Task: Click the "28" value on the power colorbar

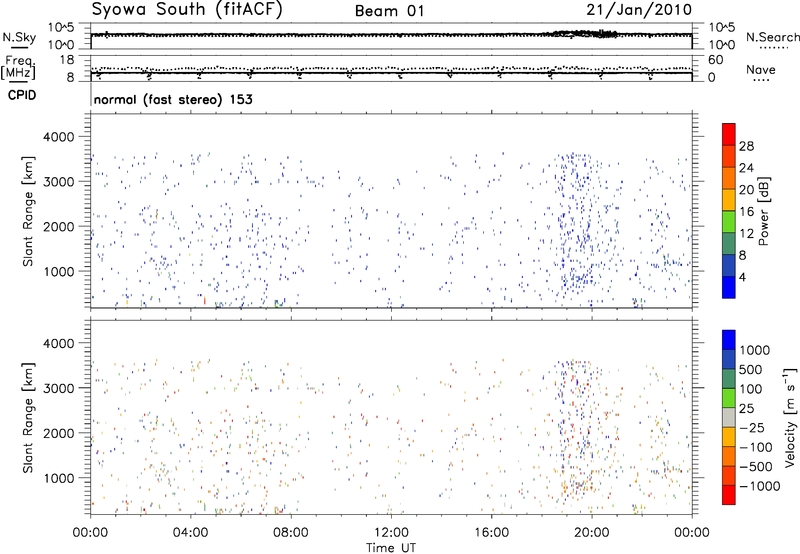Action: coord(746,146)
